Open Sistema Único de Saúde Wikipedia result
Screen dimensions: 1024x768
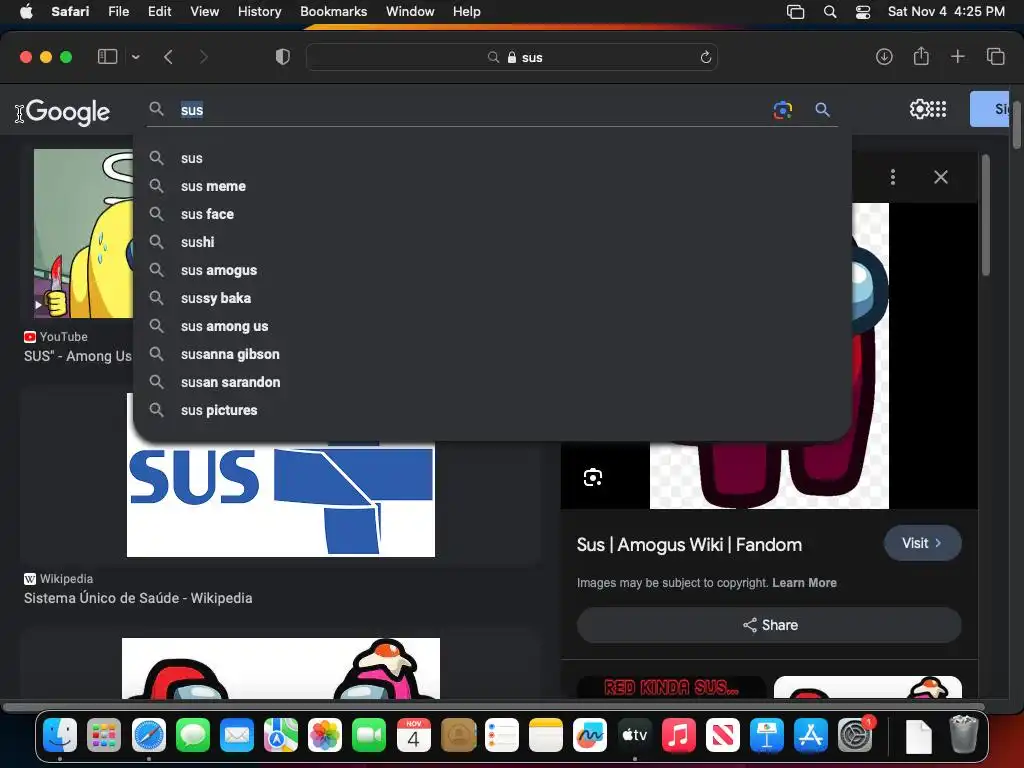(138, 598)
